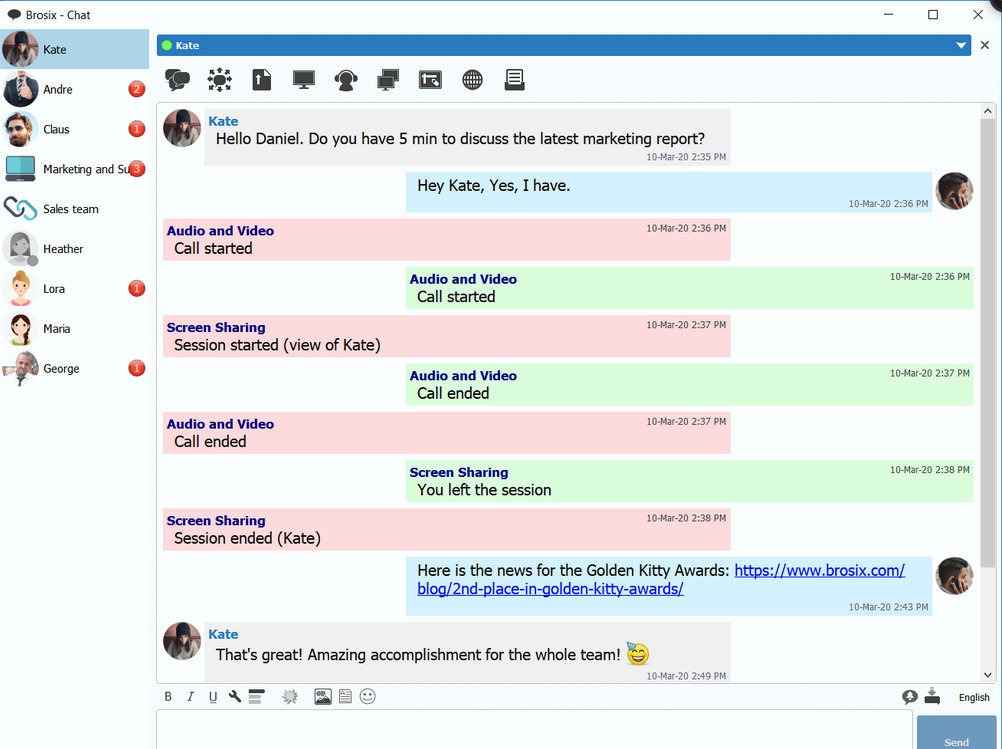Expand the Kate contact header dropdown arrow

click(961, 45)
